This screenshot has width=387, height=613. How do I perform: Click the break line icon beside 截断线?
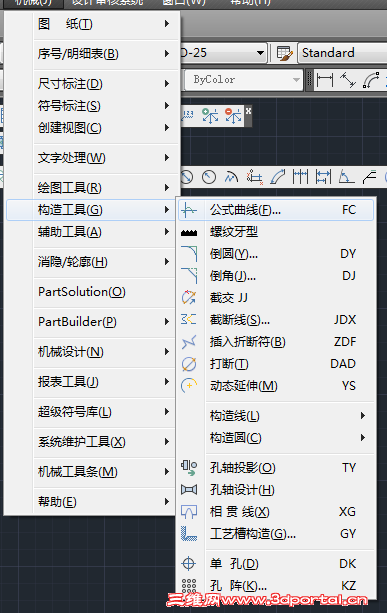189,319
